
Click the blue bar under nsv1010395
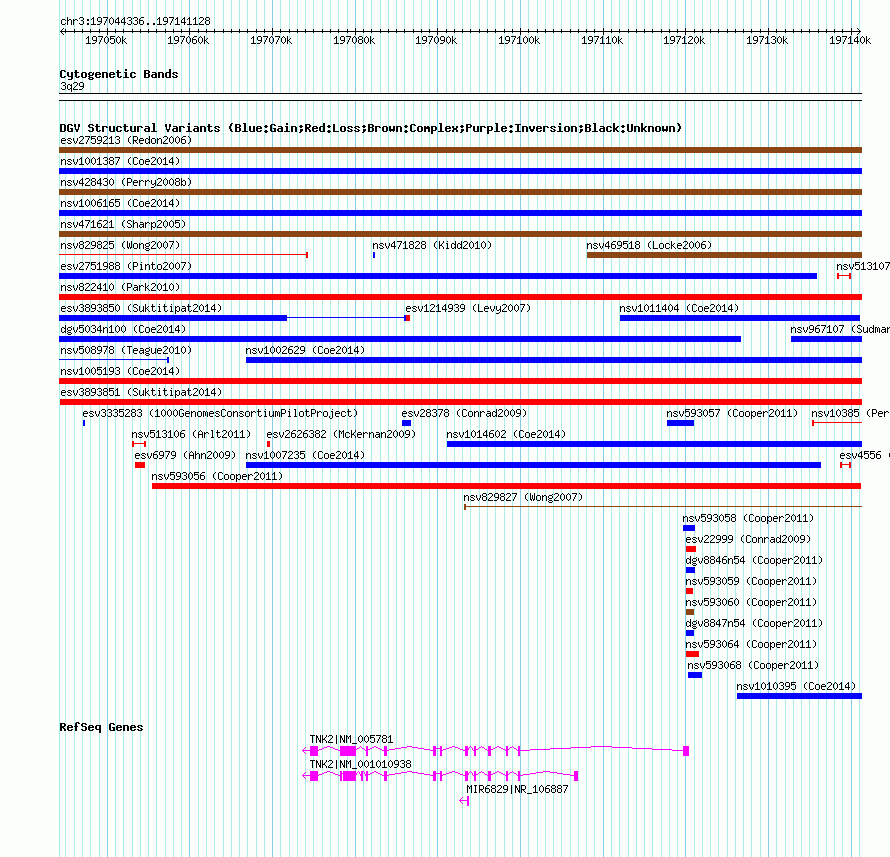[x=799, y=696]
